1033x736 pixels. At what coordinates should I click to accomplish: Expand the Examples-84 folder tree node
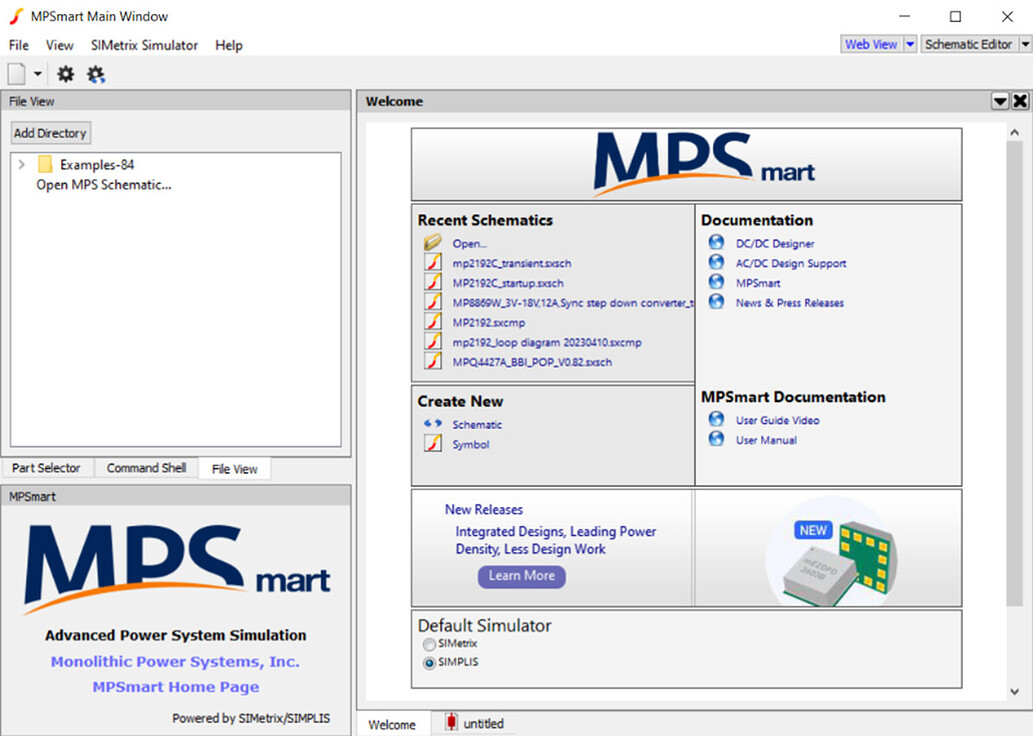pyautogui.click(x=22, y=164)
